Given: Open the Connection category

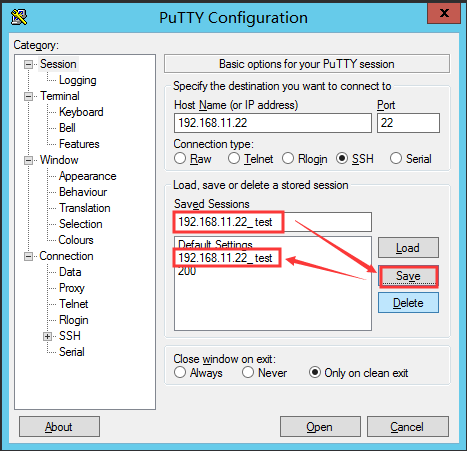Looking at the screenshot, I should (66, 256).
